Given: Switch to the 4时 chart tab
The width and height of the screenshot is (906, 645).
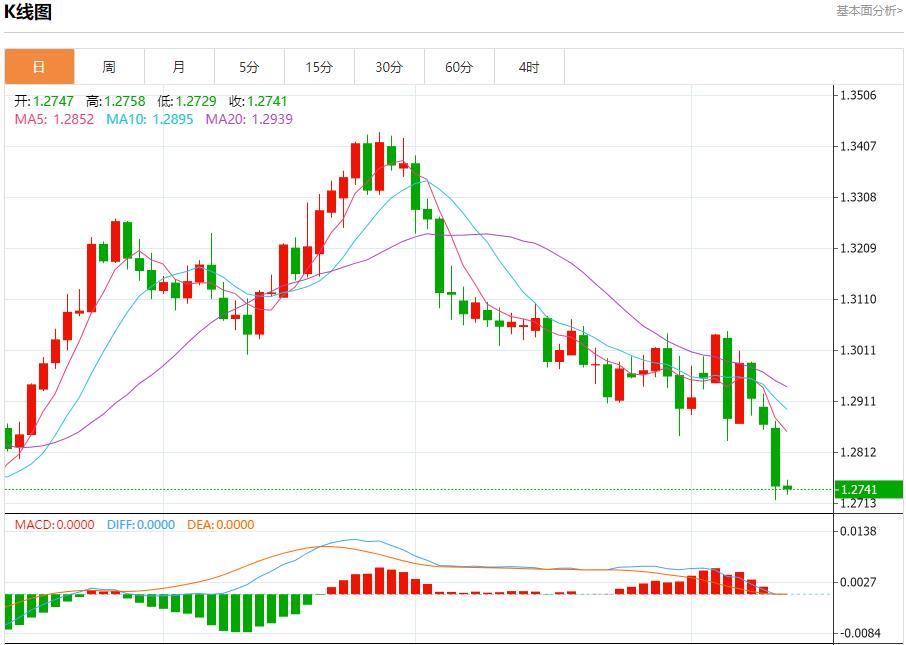Looking at the screenshot, I should coord(529,67).
